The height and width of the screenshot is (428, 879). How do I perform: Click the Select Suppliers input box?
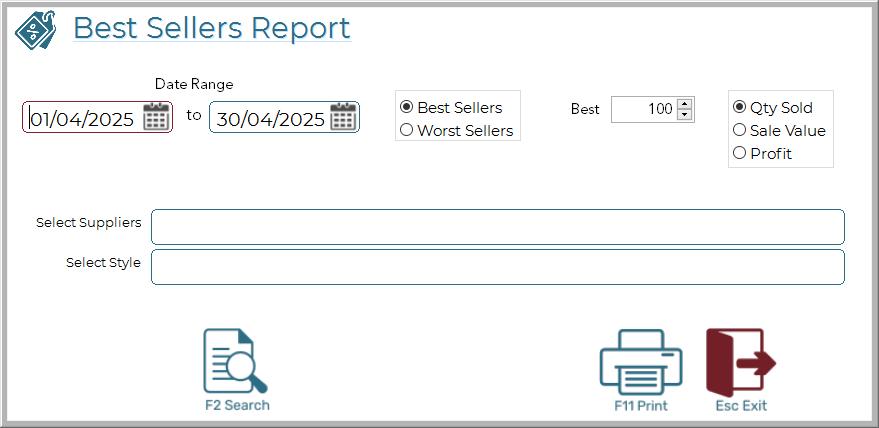pyautogui.click(x=498, y=227)
